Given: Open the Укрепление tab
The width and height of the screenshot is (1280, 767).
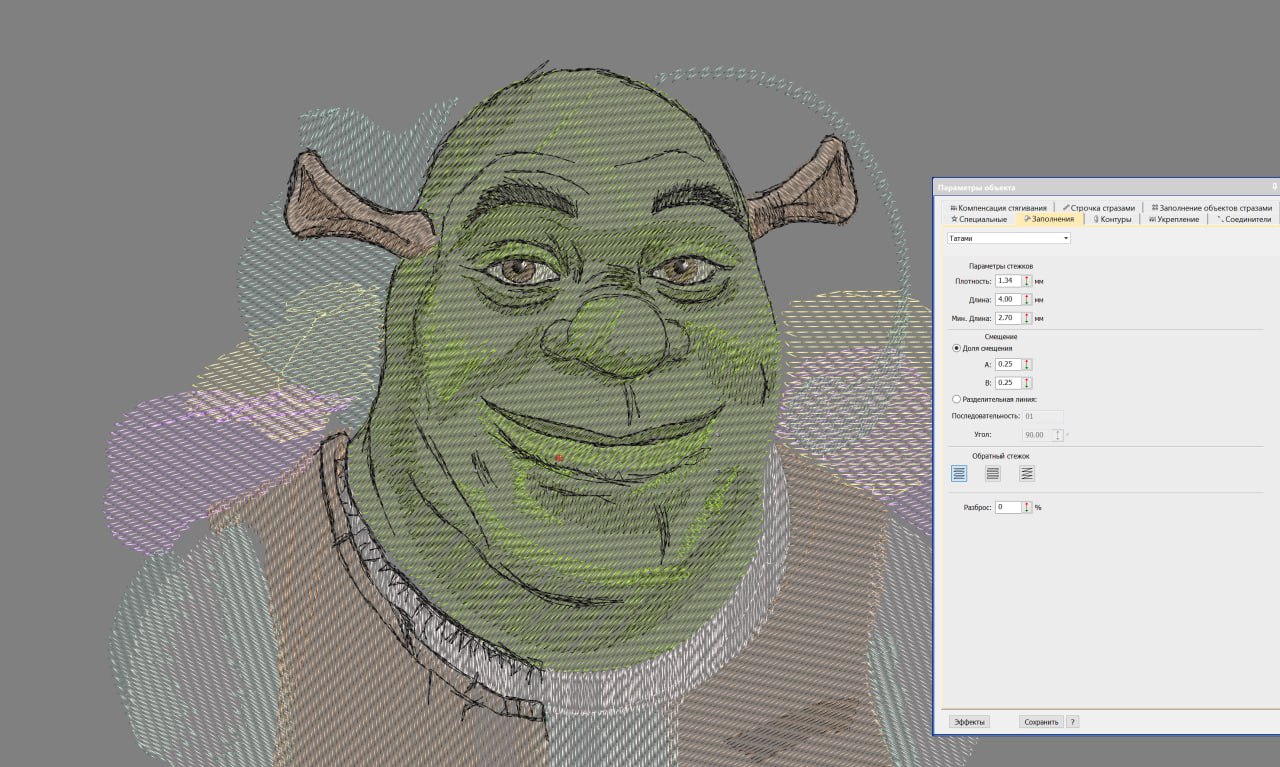Looking at the screenshot, I should (1174, 219).
